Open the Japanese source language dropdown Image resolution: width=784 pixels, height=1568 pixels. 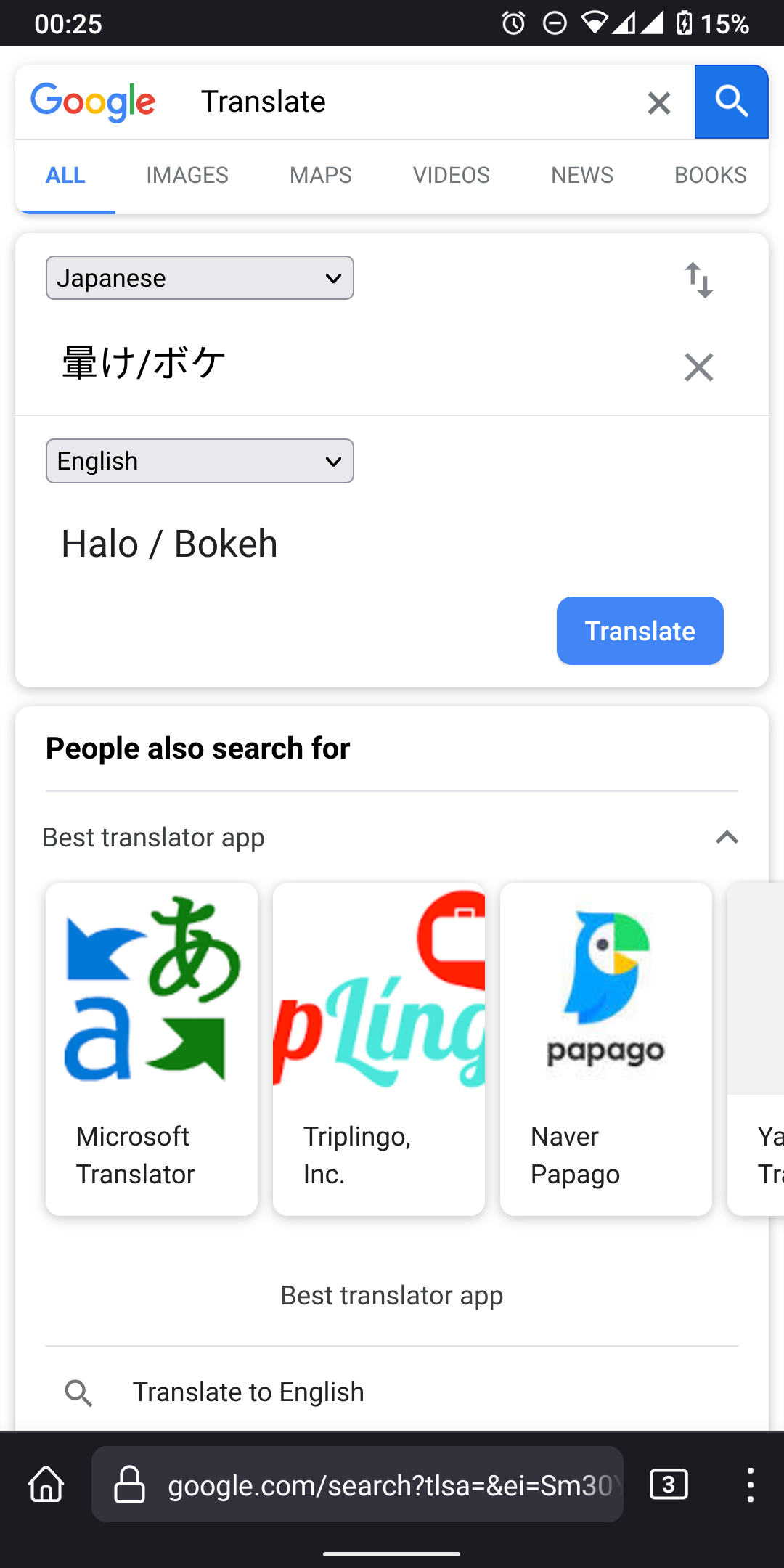200,278
